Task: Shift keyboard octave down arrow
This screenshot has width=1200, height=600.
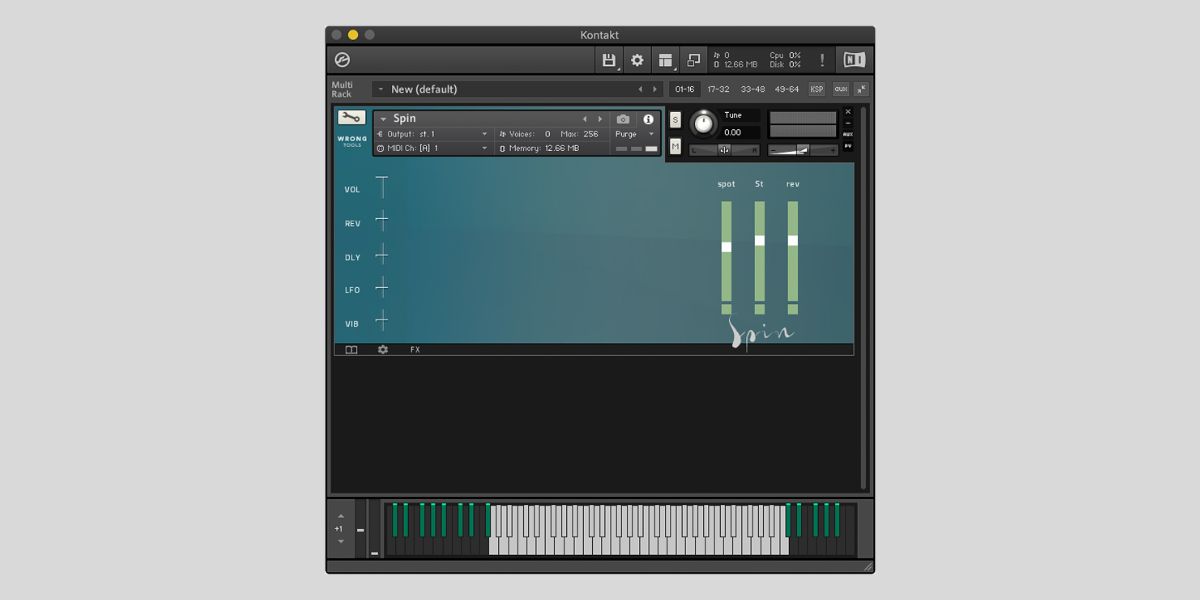Action: coord(340,541)
